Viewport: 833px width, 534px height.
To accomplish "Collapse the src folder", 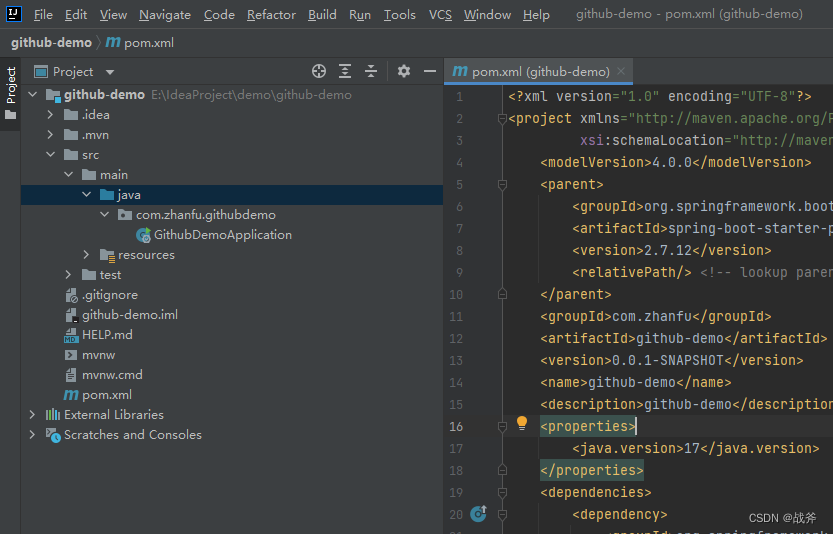I will click(50, 155).
